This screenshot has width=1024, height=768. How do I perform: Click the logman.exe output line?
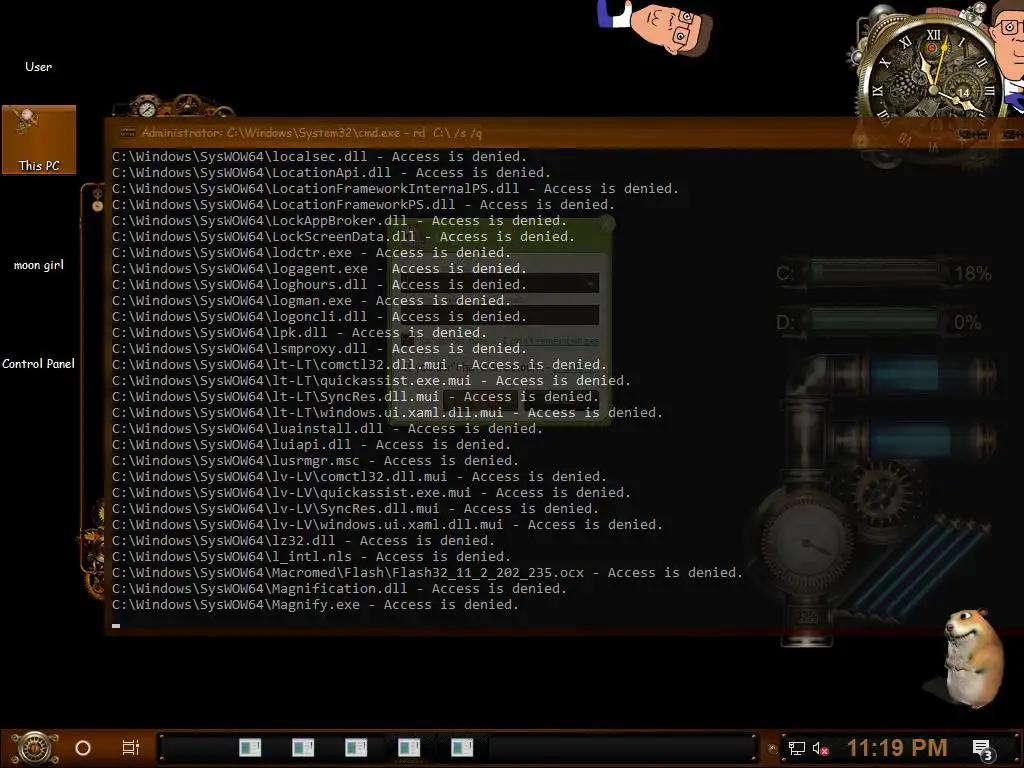point(312,300)
